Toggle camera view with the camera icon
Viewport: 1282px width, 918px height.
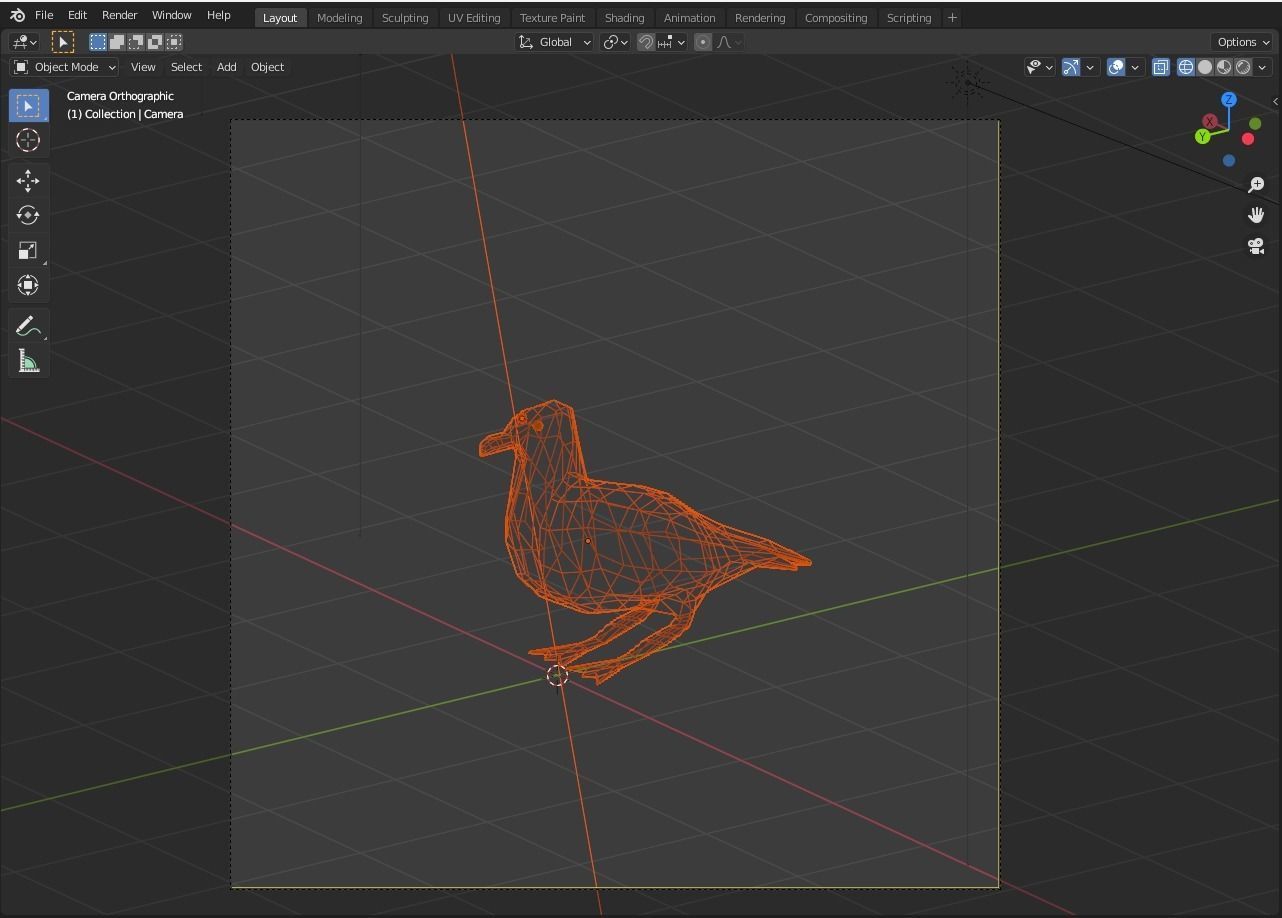click(1256, 245)
